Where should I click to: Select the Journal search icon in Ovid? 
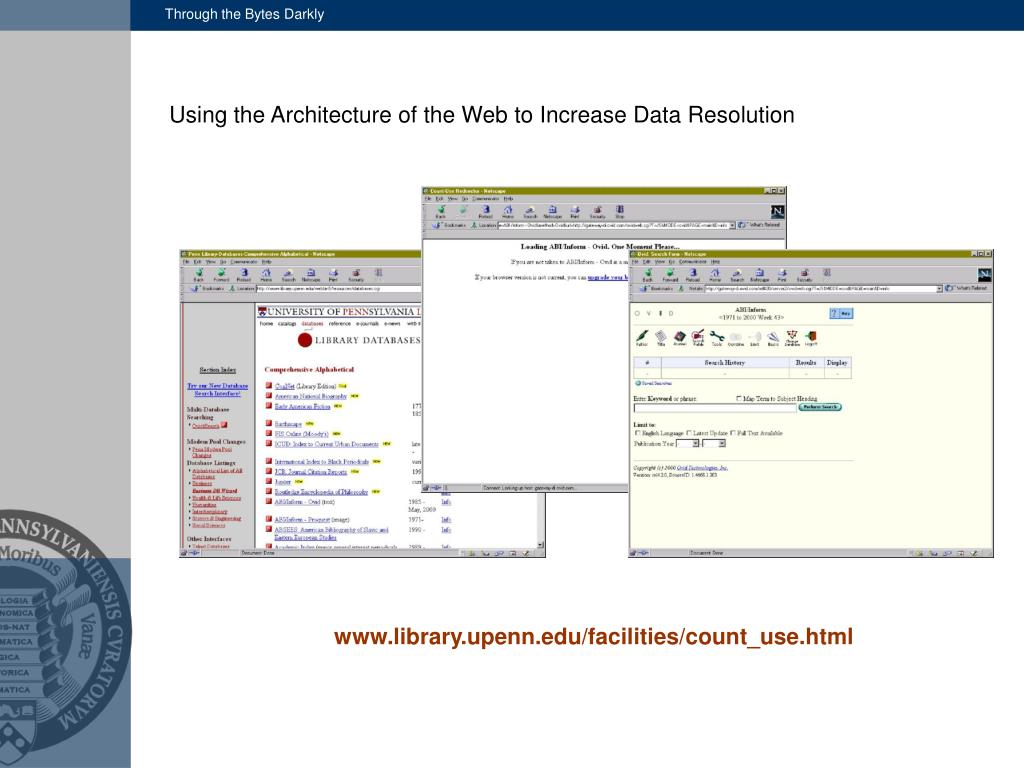(x=680, y=338)
